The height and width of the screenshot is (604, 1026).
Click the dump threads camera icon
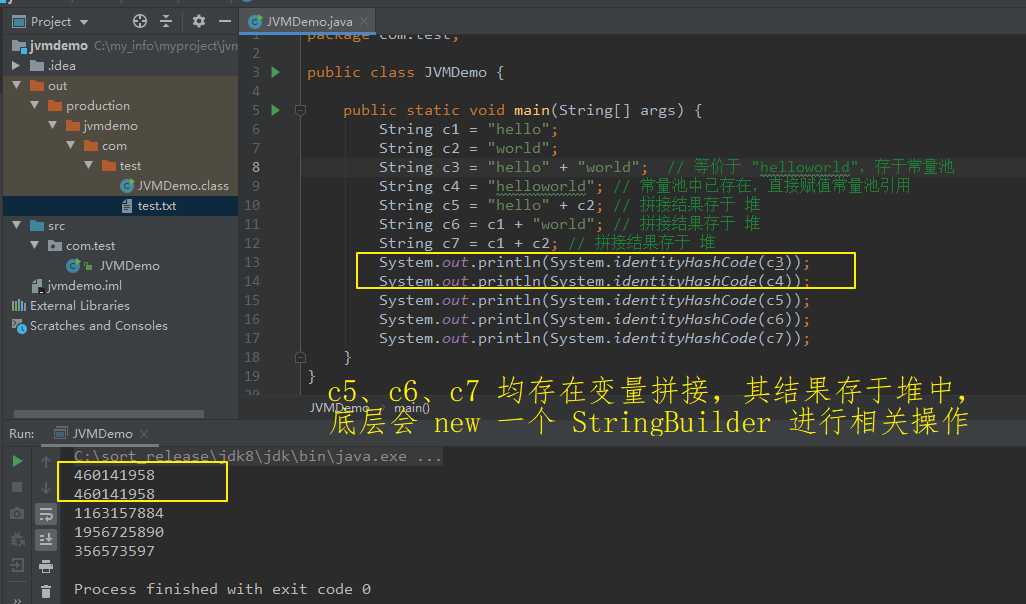point(18,514)
